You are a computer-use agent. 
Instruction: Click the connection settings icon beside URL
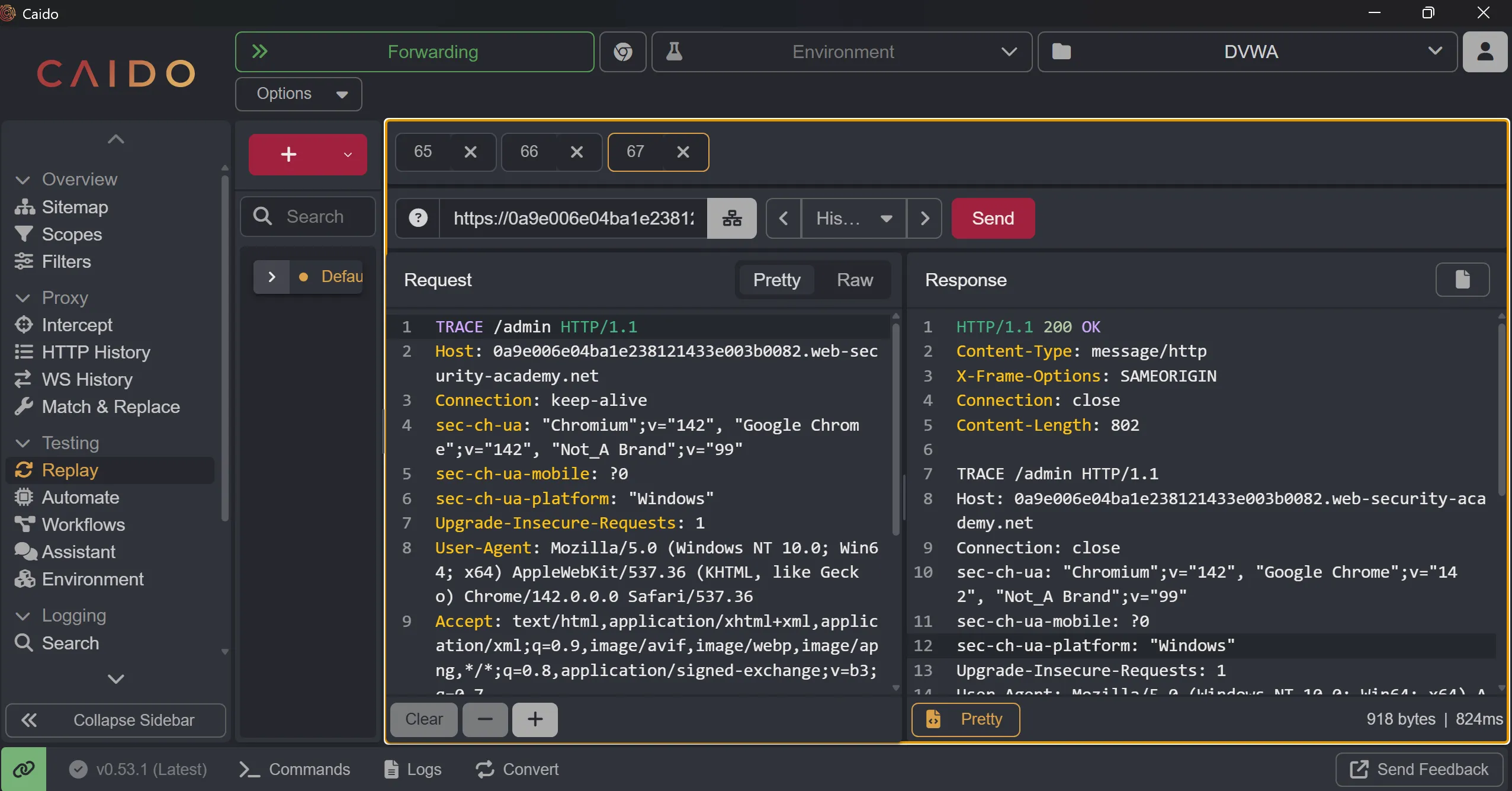731,218
